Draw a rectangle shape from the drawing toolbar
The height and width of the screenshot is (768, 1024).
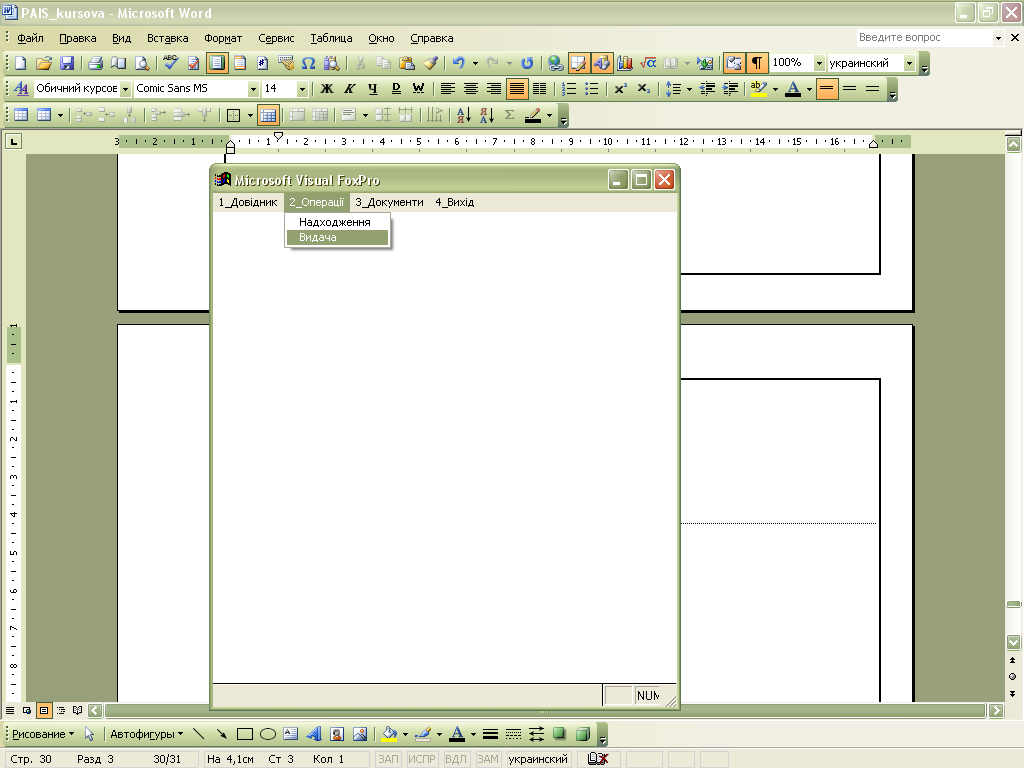(245, 734)
